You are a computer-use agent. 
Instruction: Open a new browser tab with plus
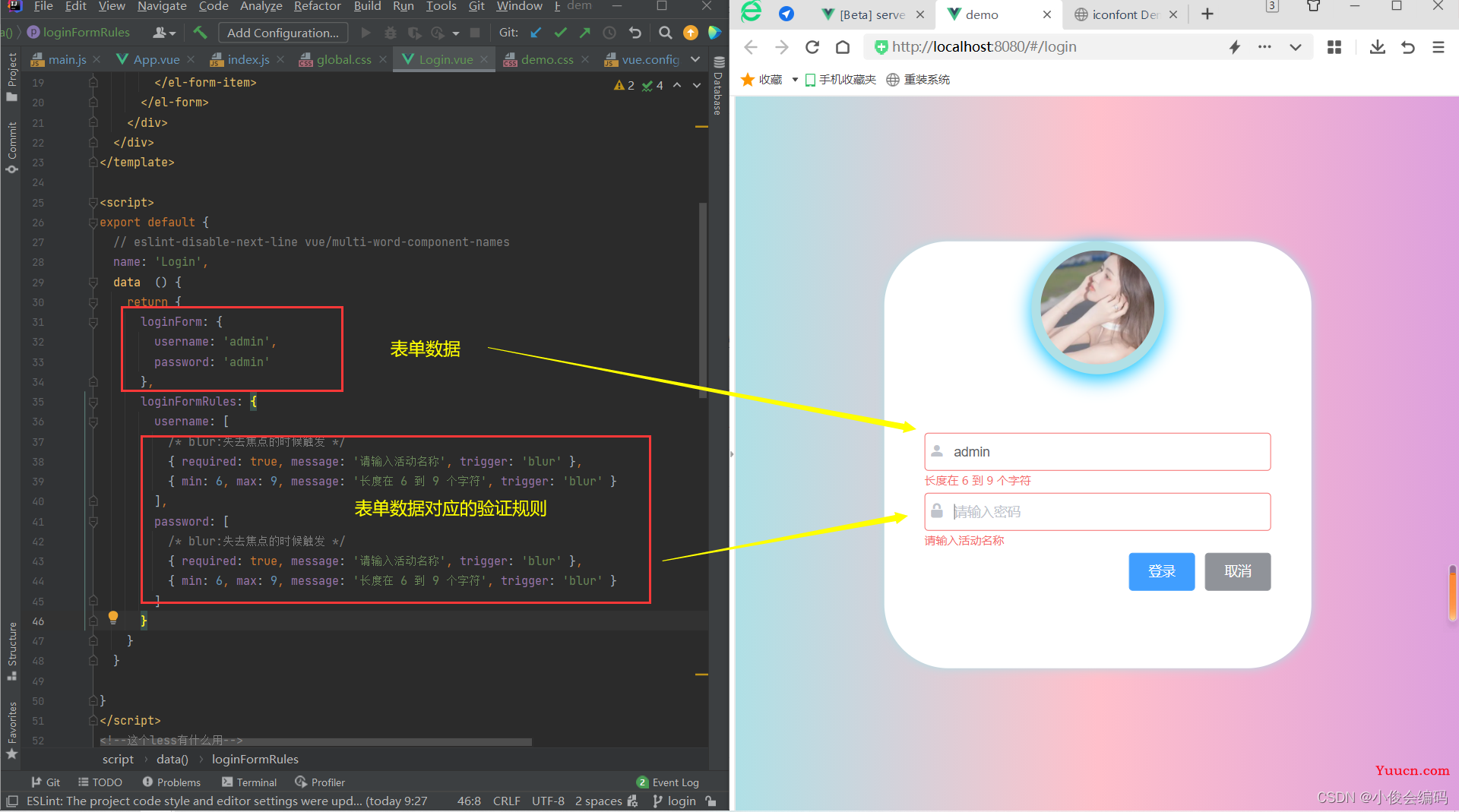[1207, 14]
